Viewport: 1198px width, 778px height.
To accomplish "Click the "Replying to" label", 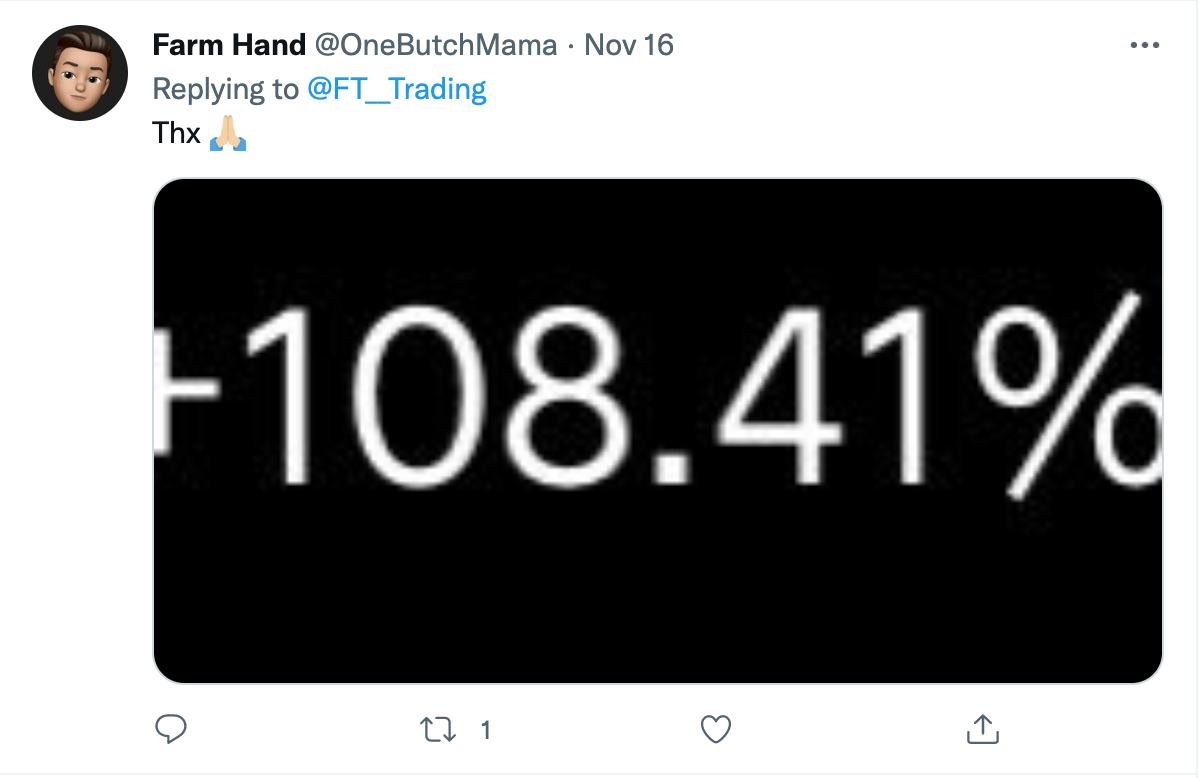I will (x=225, y=89).
